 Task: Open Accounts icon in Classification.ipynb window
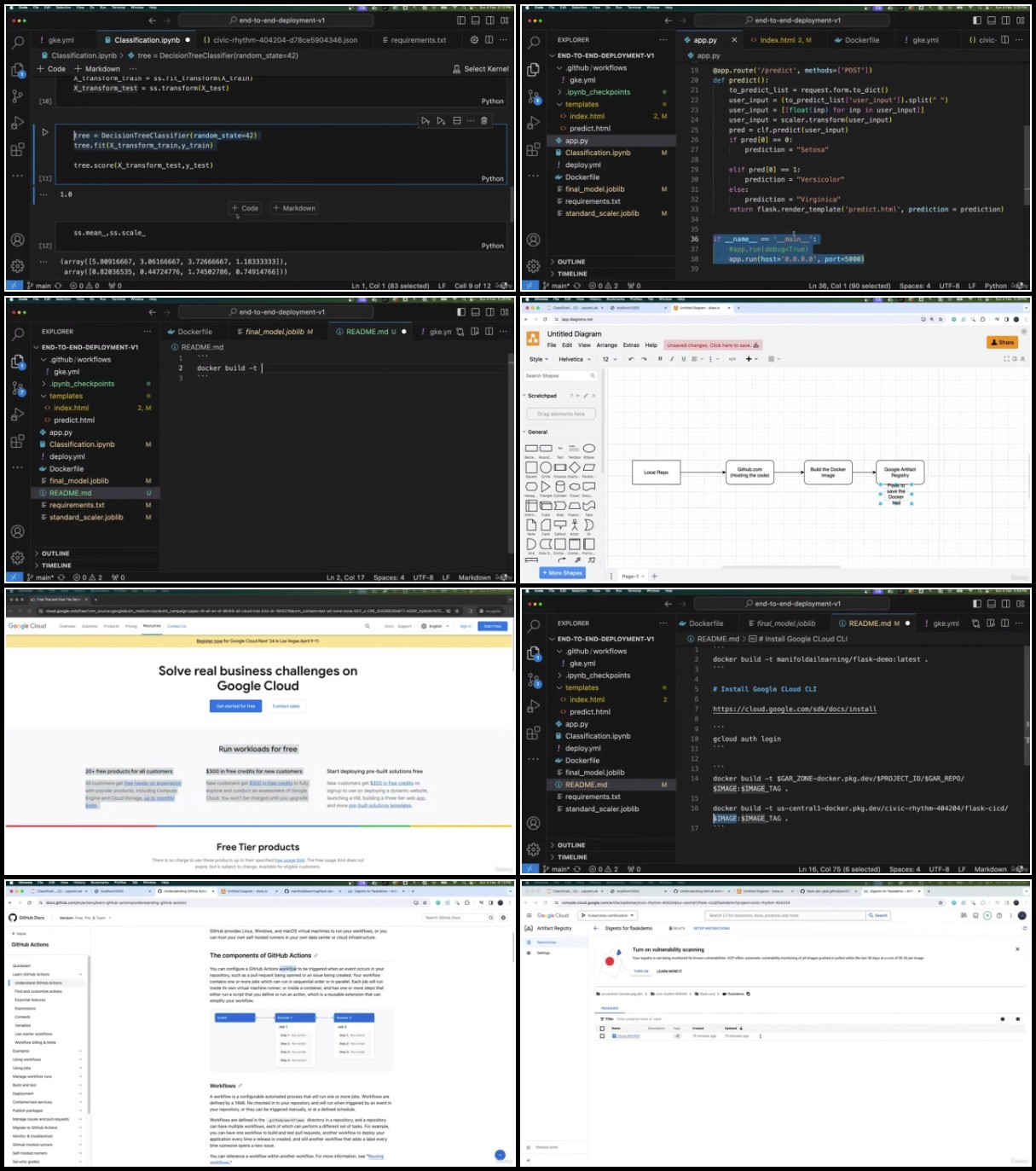17,241
